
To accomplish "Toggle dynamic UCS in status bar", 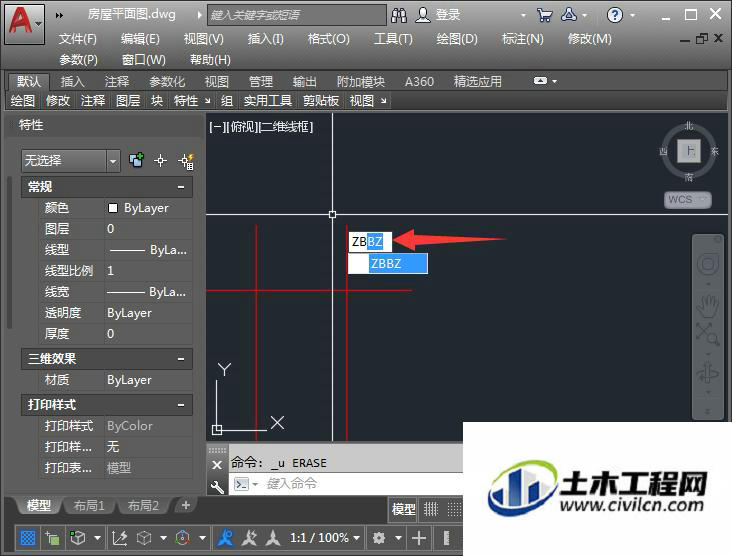I will [x=120, y=538].
